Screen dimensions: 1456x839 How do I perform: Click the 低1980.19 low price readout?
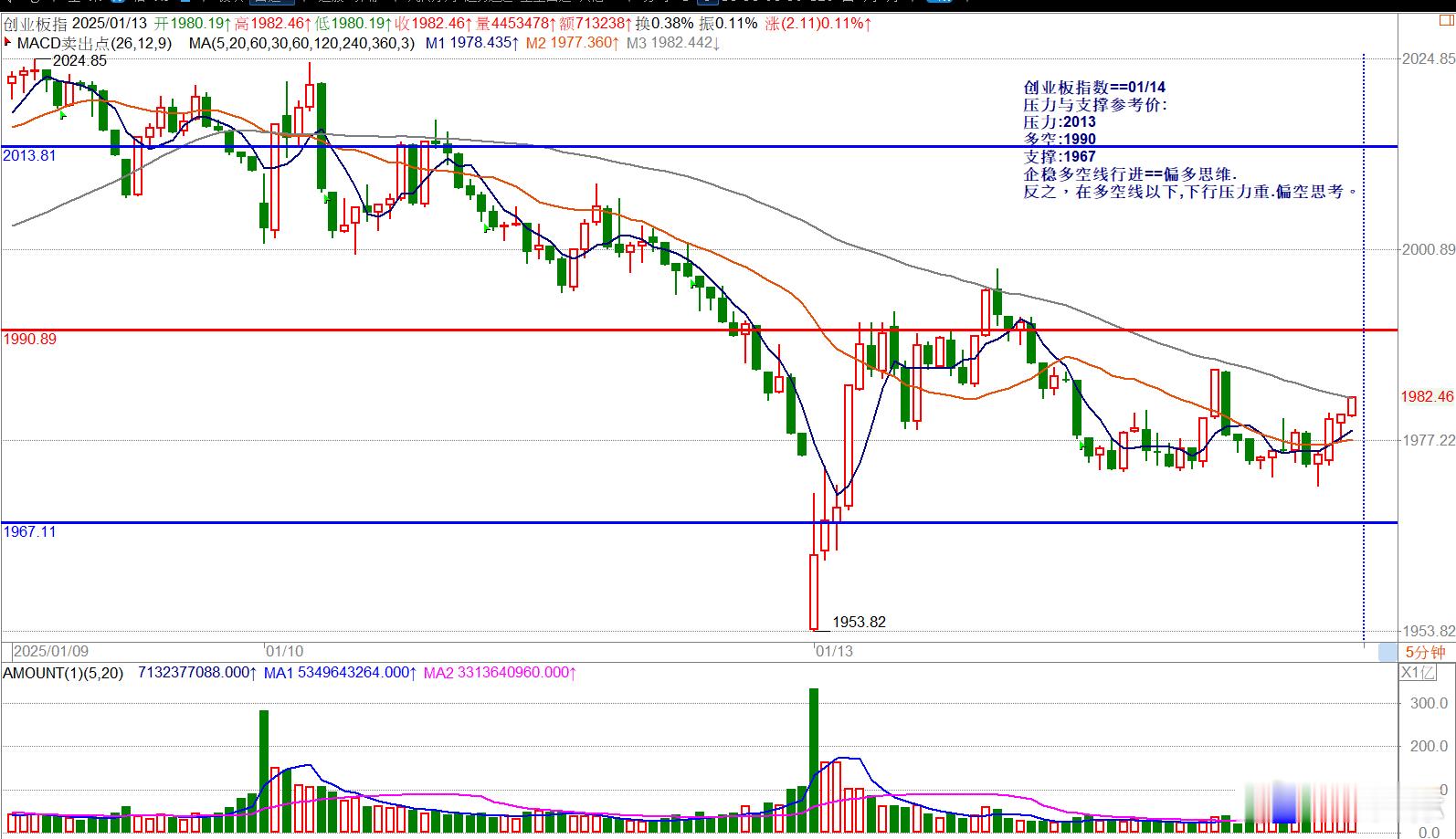point(353,24)
